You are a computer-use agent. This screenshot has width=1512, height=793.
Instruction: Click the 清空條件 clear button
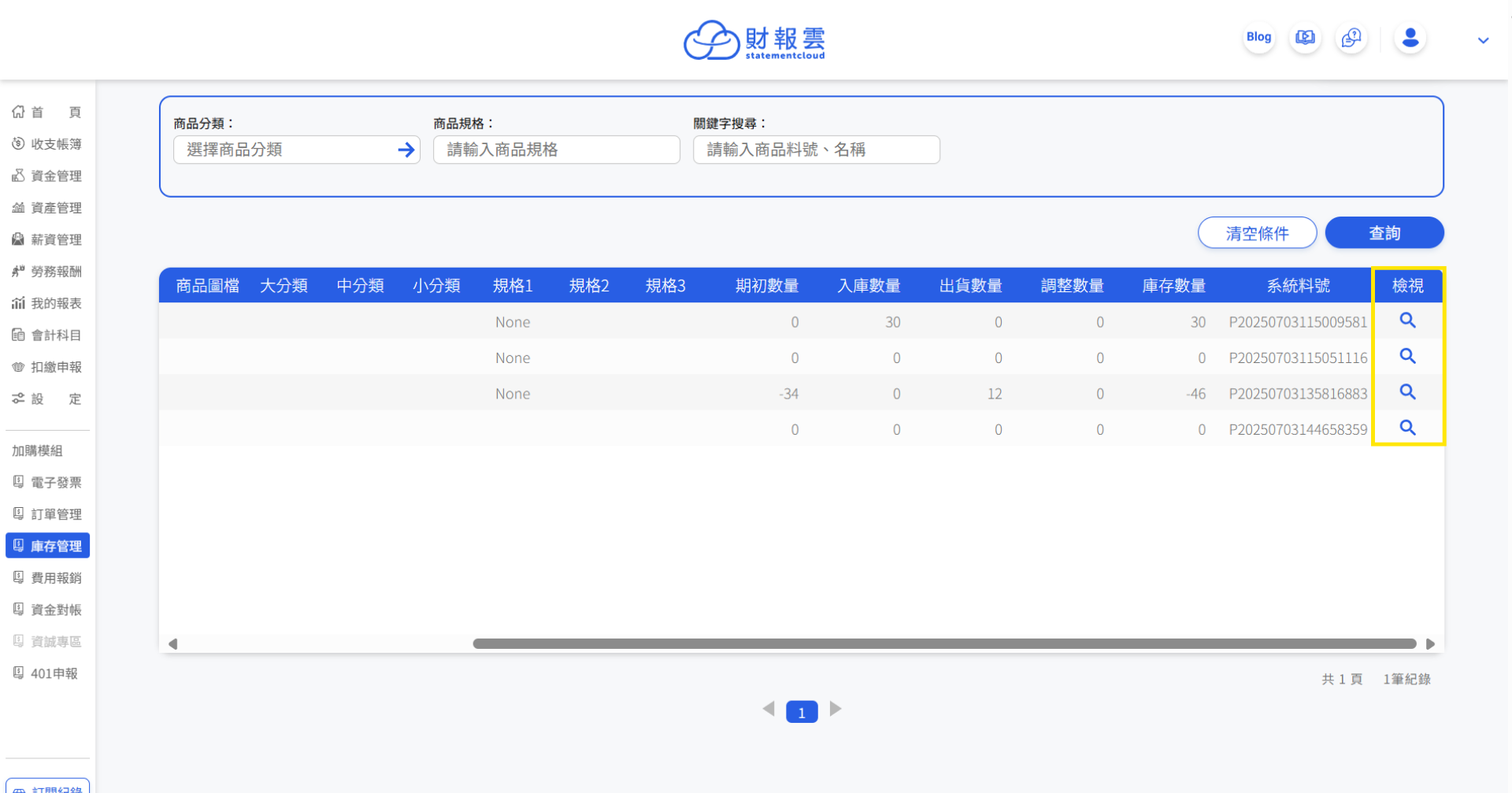[1257, 233]
